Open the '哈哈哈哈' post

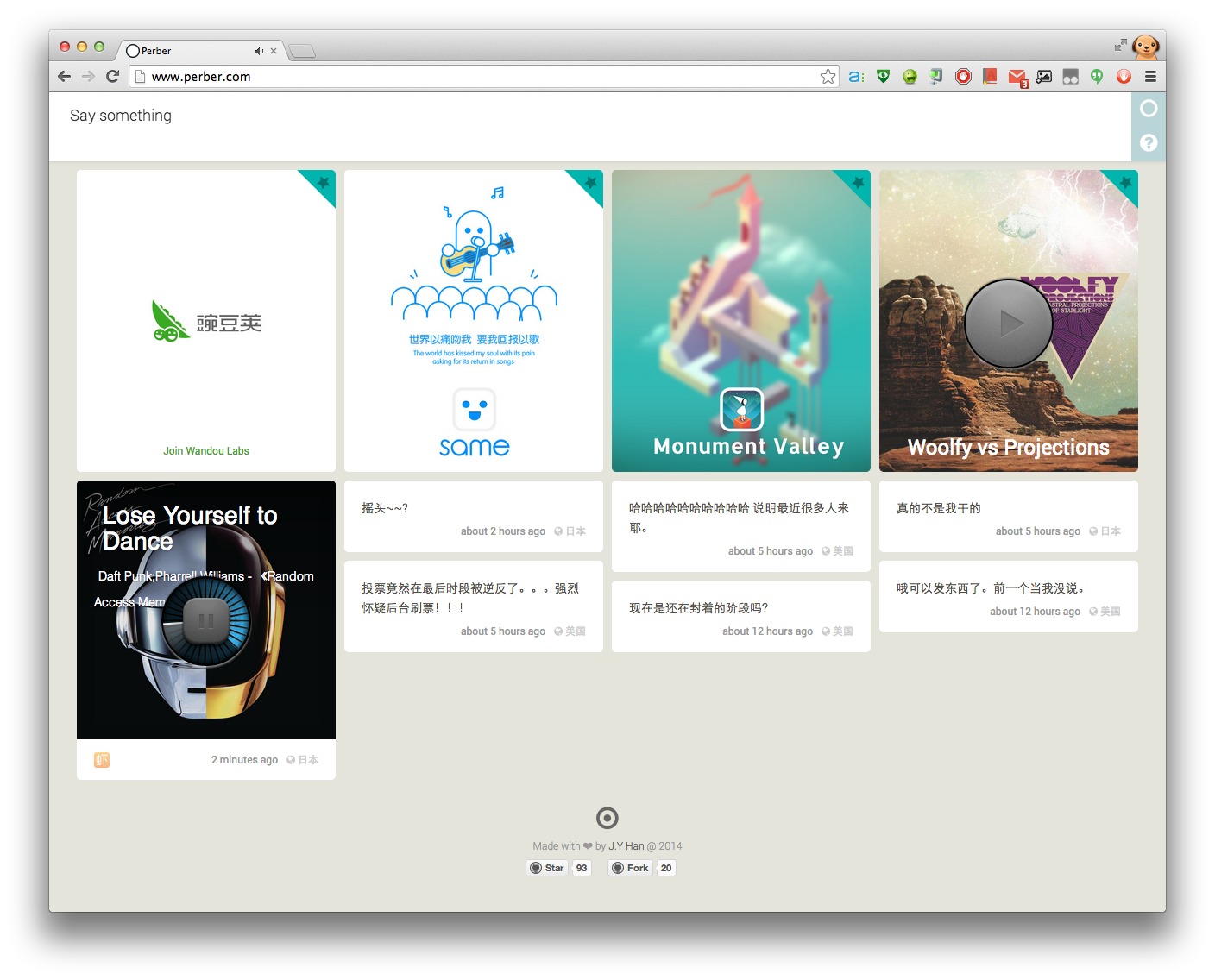[x=741, y=526]
